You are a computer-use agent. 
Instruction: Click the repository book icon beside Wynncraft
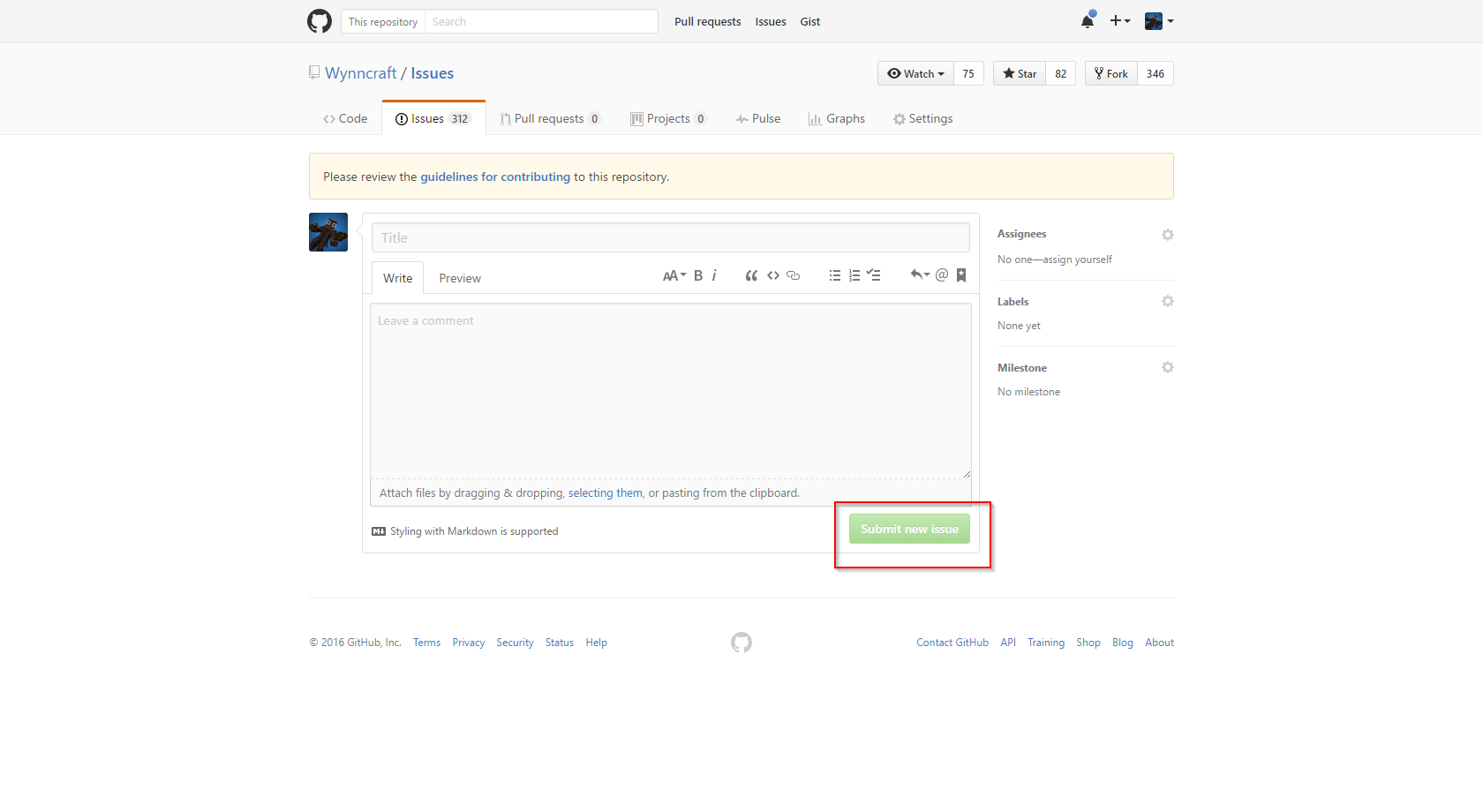pyautogui.click(x=314, y=72)
